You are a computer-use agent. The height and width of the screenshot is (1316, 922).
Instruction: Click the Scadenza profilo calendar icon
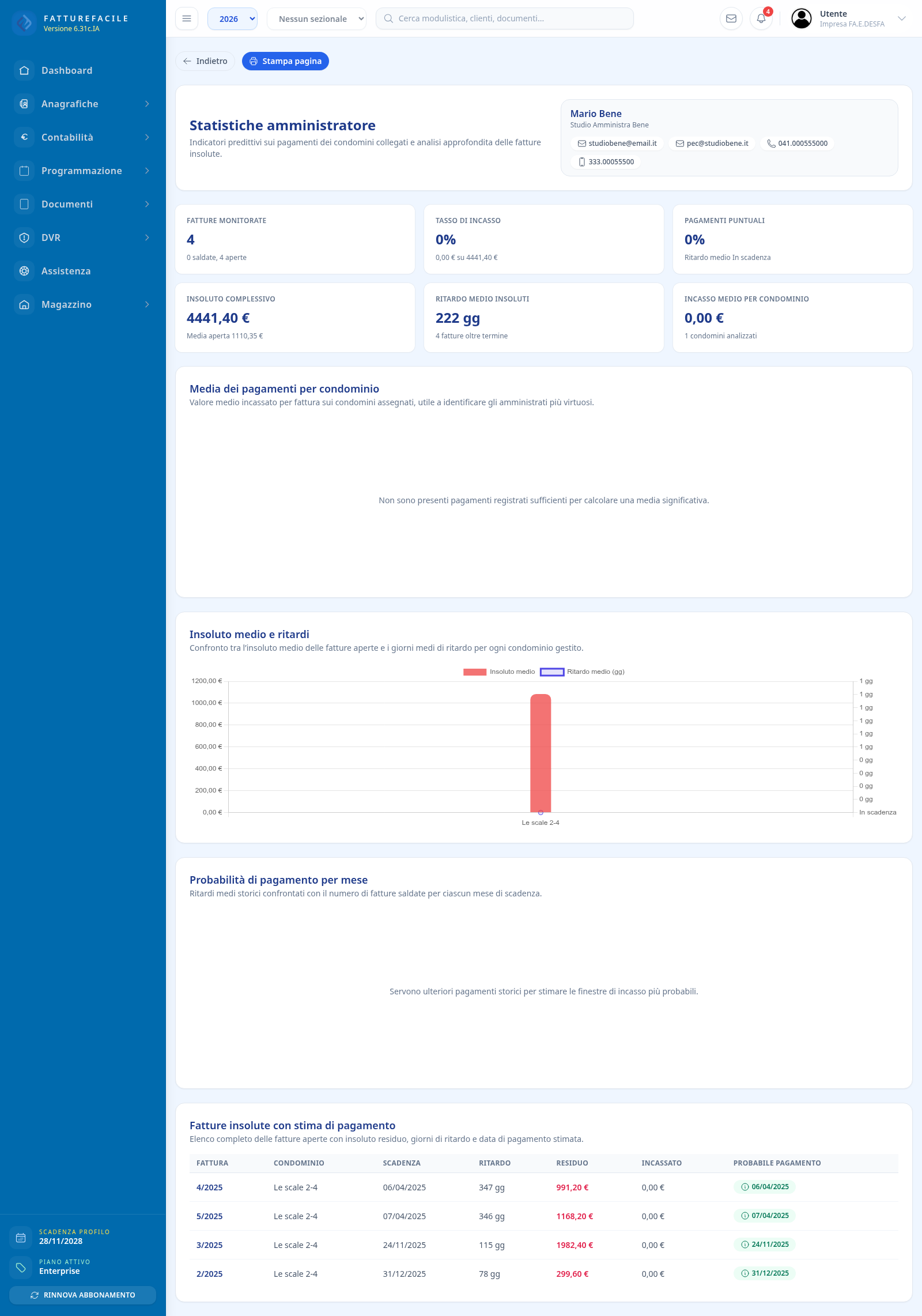[x=21, y=1237]
